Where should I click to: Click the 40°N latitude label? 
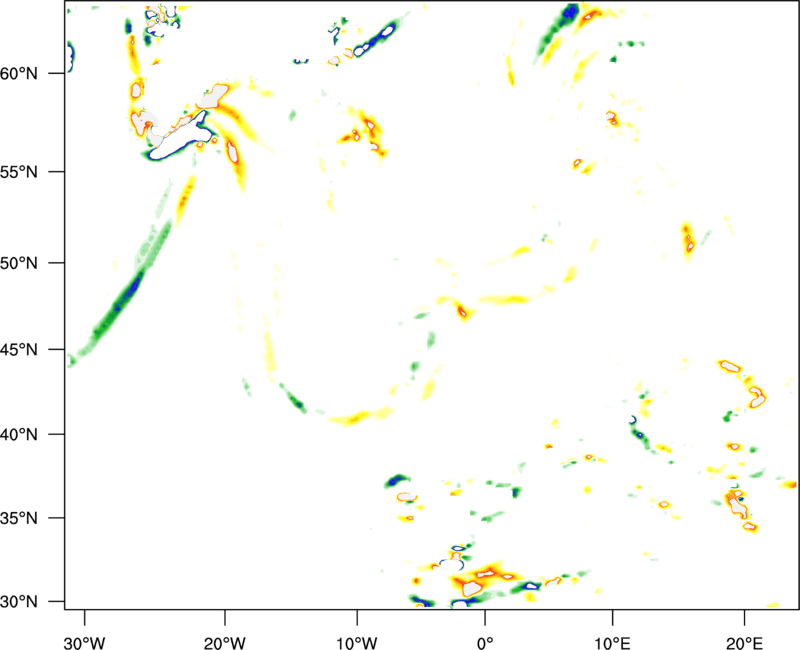(x=19, y=435)
